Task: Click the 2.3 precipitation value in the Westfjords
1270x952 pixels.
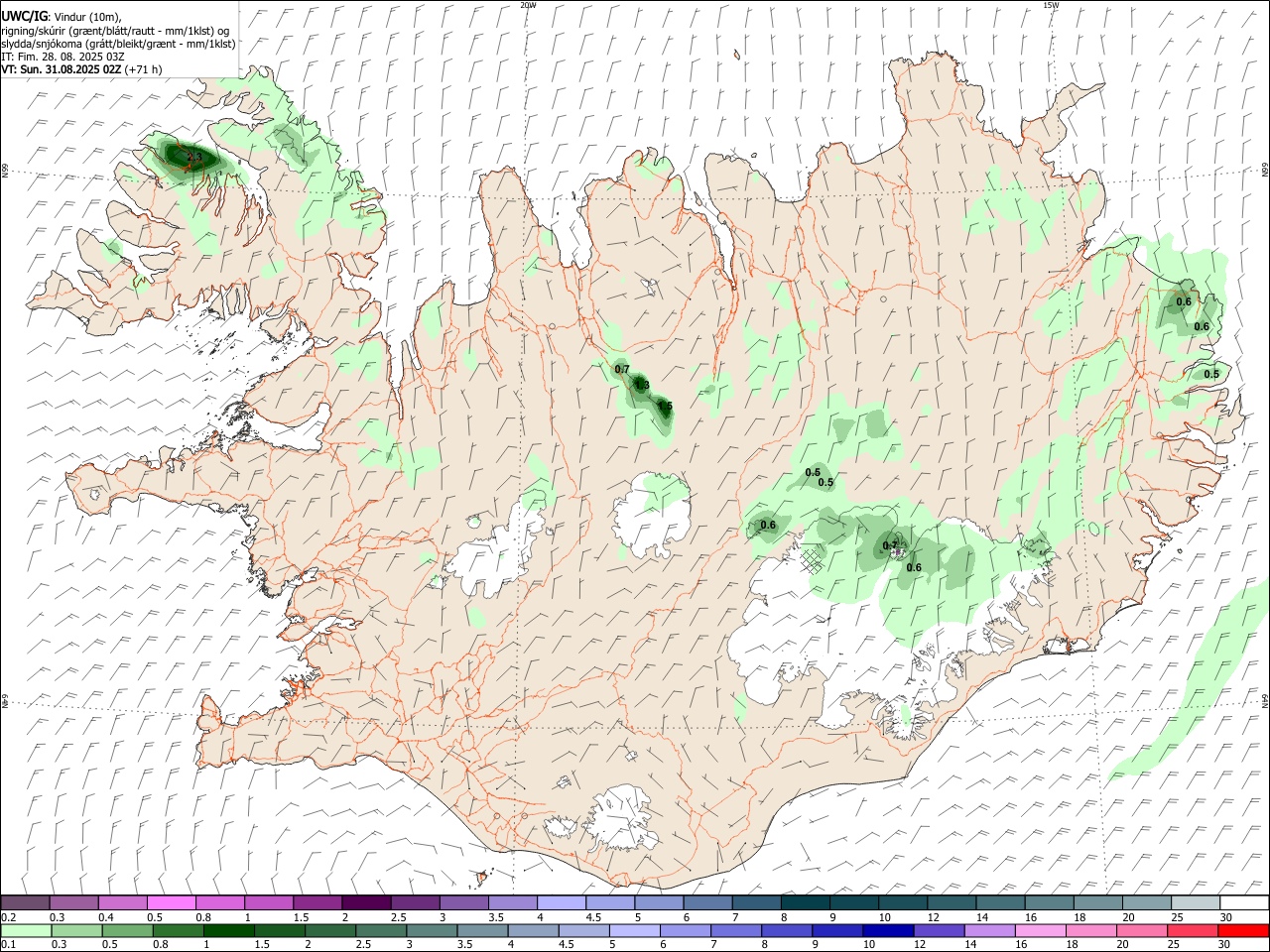Action: (194, 158)
